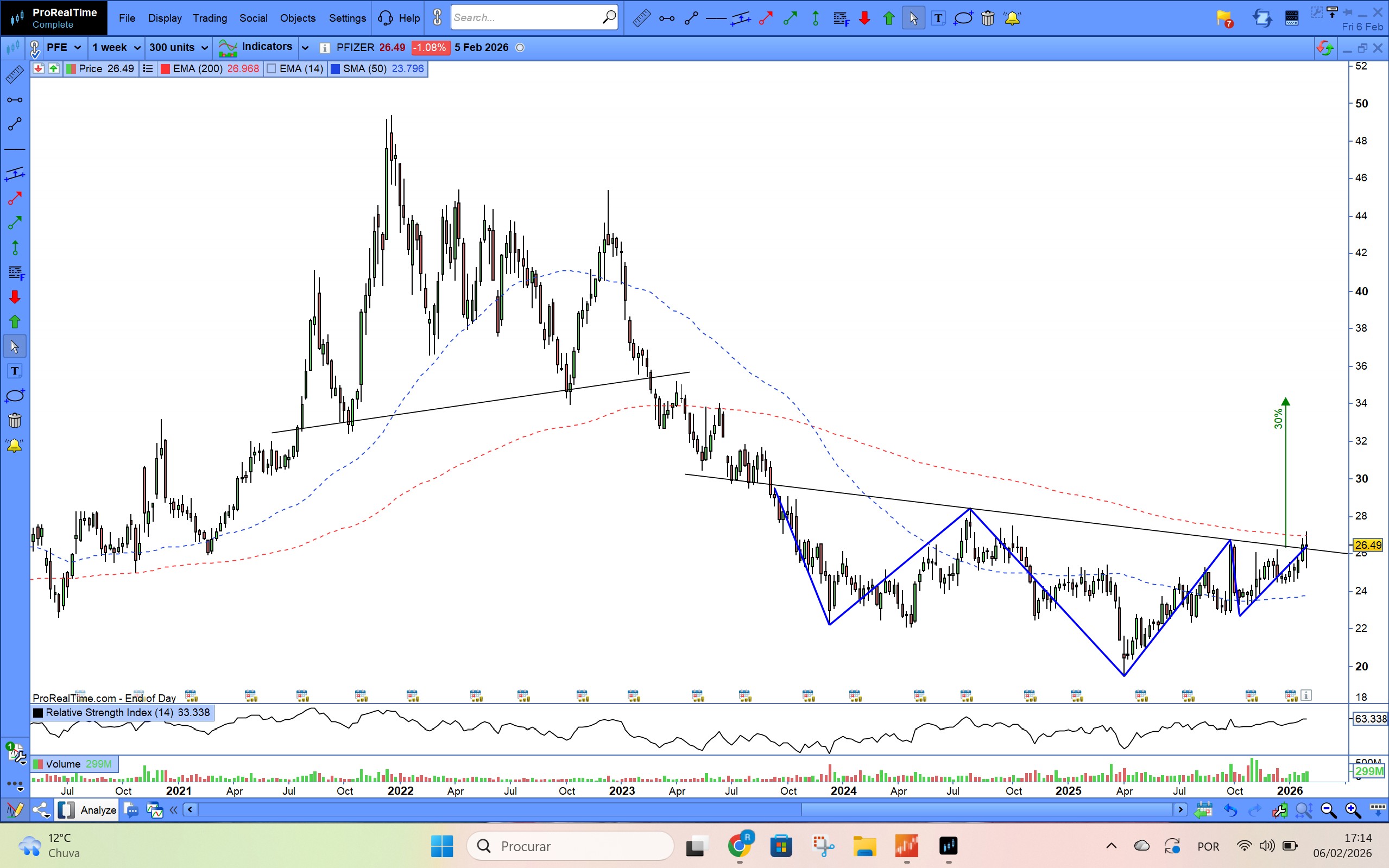
Task: Open the PFE ticker dropdown
Action: point(64,48)
